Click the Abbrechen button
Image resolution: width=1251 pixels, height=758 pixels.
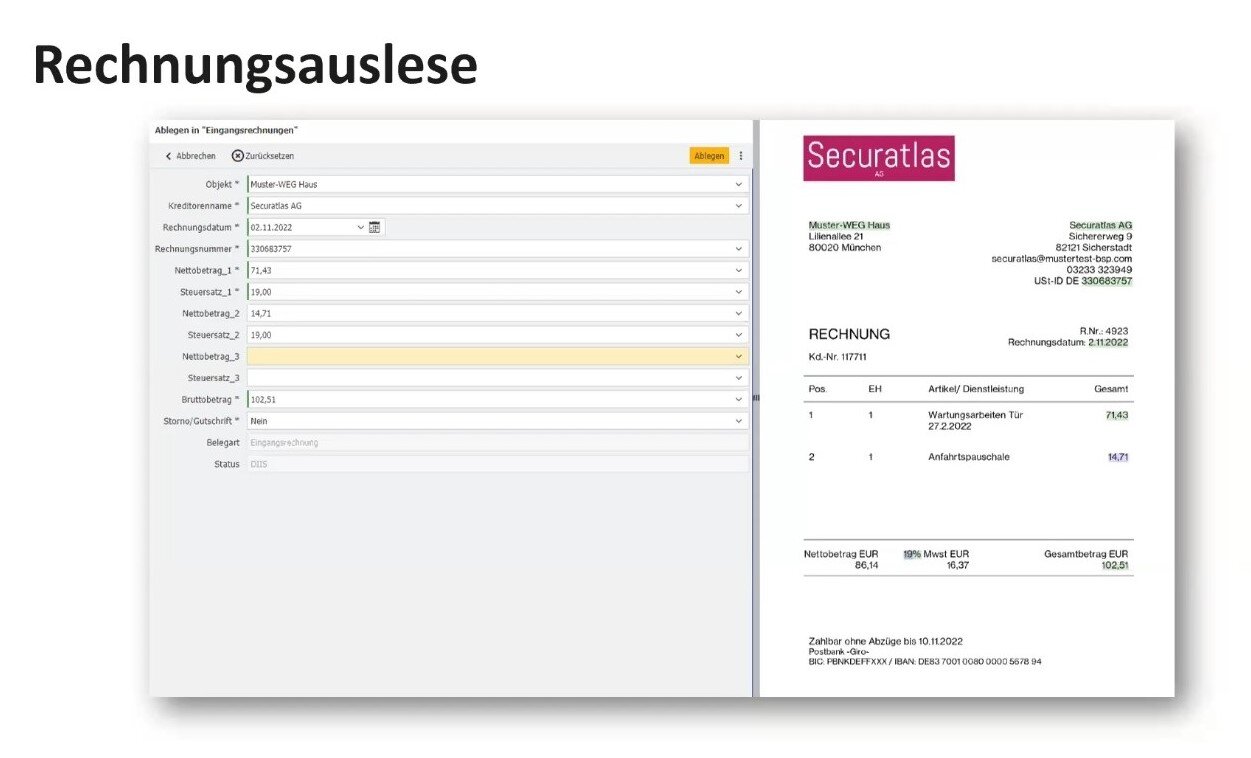190,156
